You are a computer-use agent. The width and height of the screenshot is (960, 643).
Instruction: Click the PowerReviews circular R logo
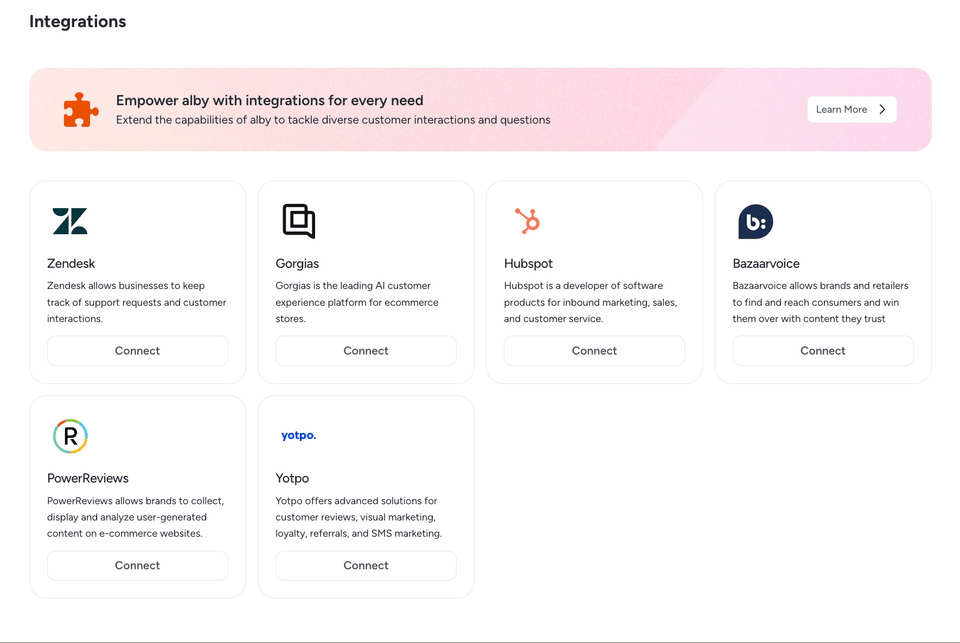click(70, 436)
